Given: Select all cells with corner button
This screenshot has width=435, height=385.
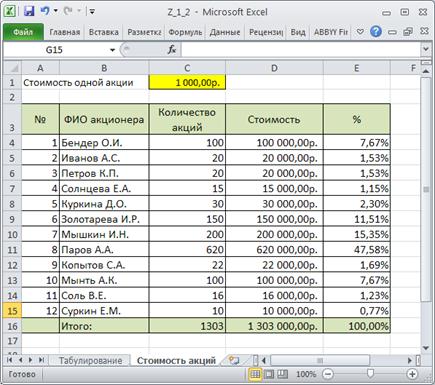Looking at the screenshot, I should (x=12, y=68).
